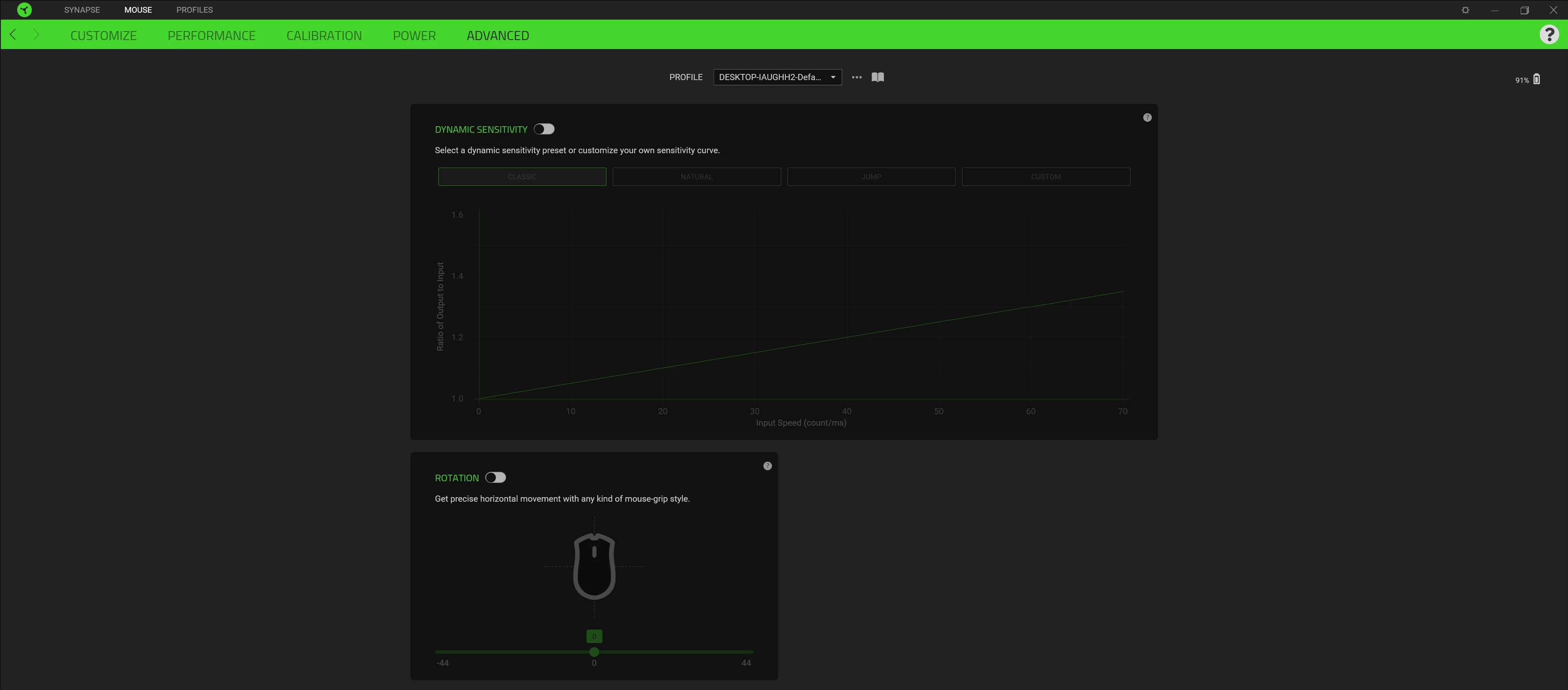Switch to the Calibration tab
1568x690 pixels.
tap(324, 35)
